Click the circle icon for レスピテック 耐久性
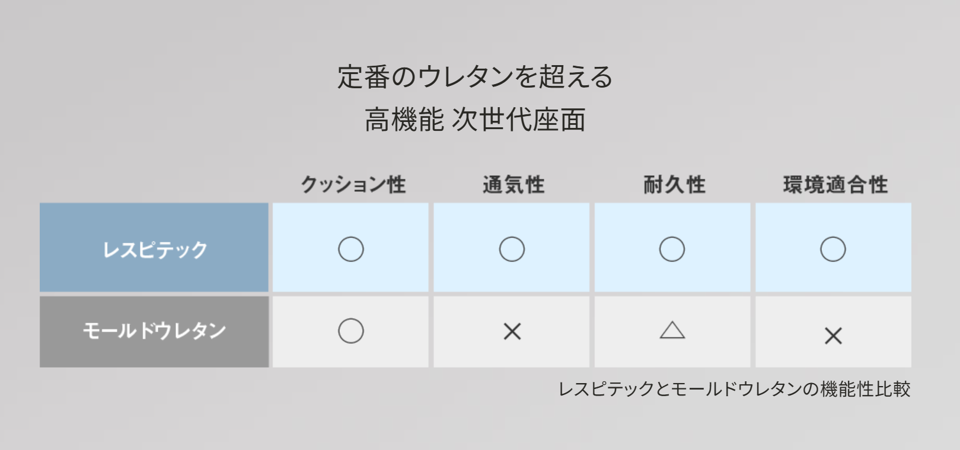The width and height of the screenshot is (960, 450). [672, 249]
